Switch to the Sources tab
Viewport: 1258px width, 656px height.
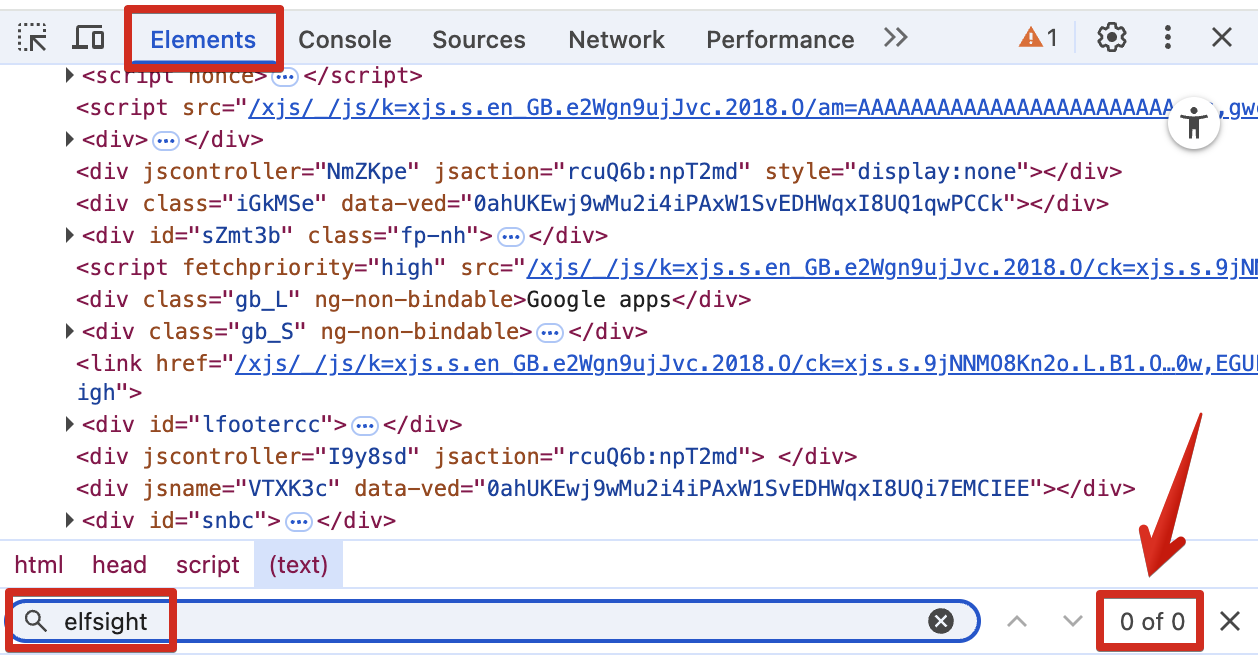[479, 40]
